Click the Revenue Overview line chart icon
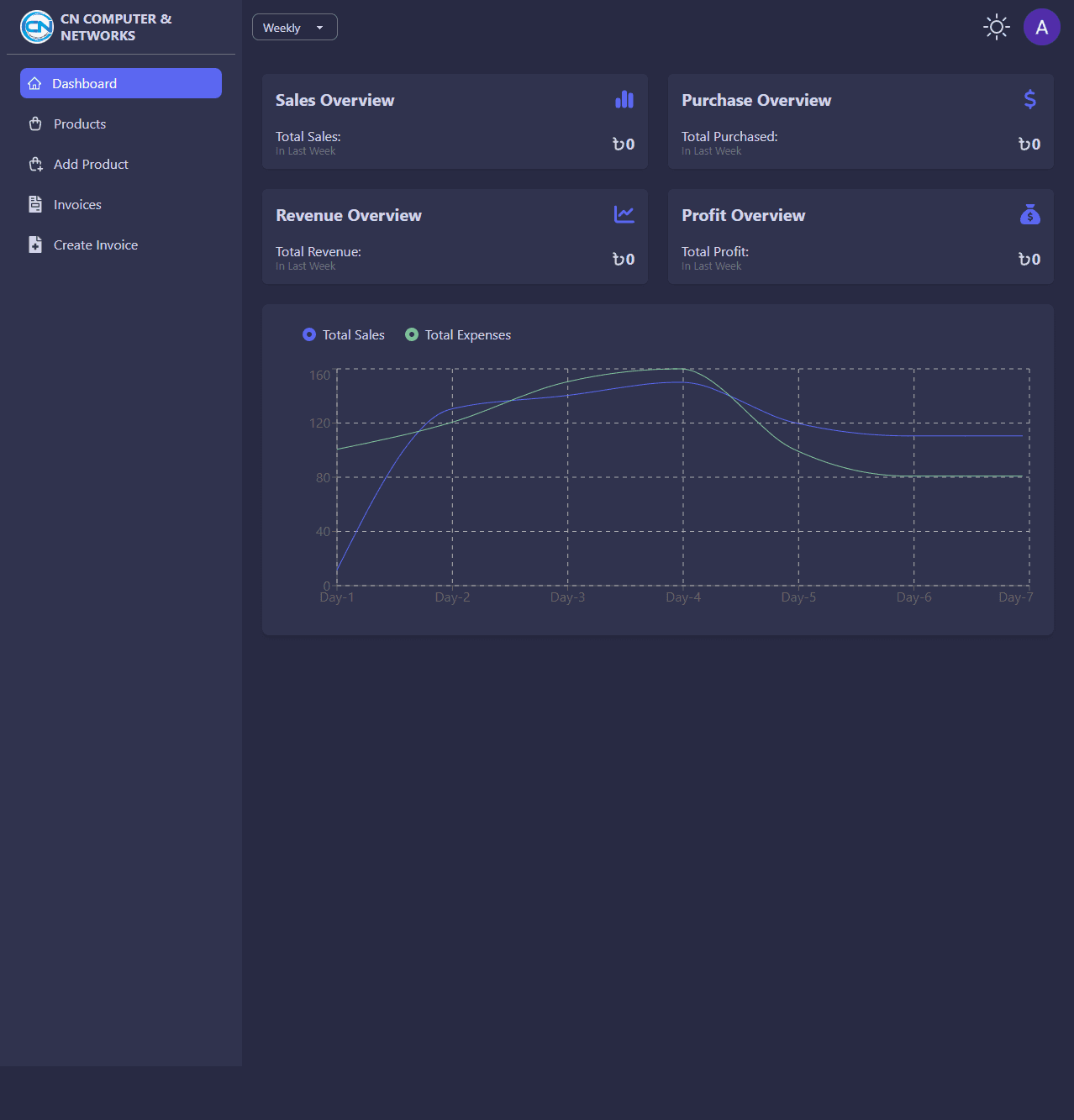The width and height of the screenshot is (1074, 1120). pos(624,215)
